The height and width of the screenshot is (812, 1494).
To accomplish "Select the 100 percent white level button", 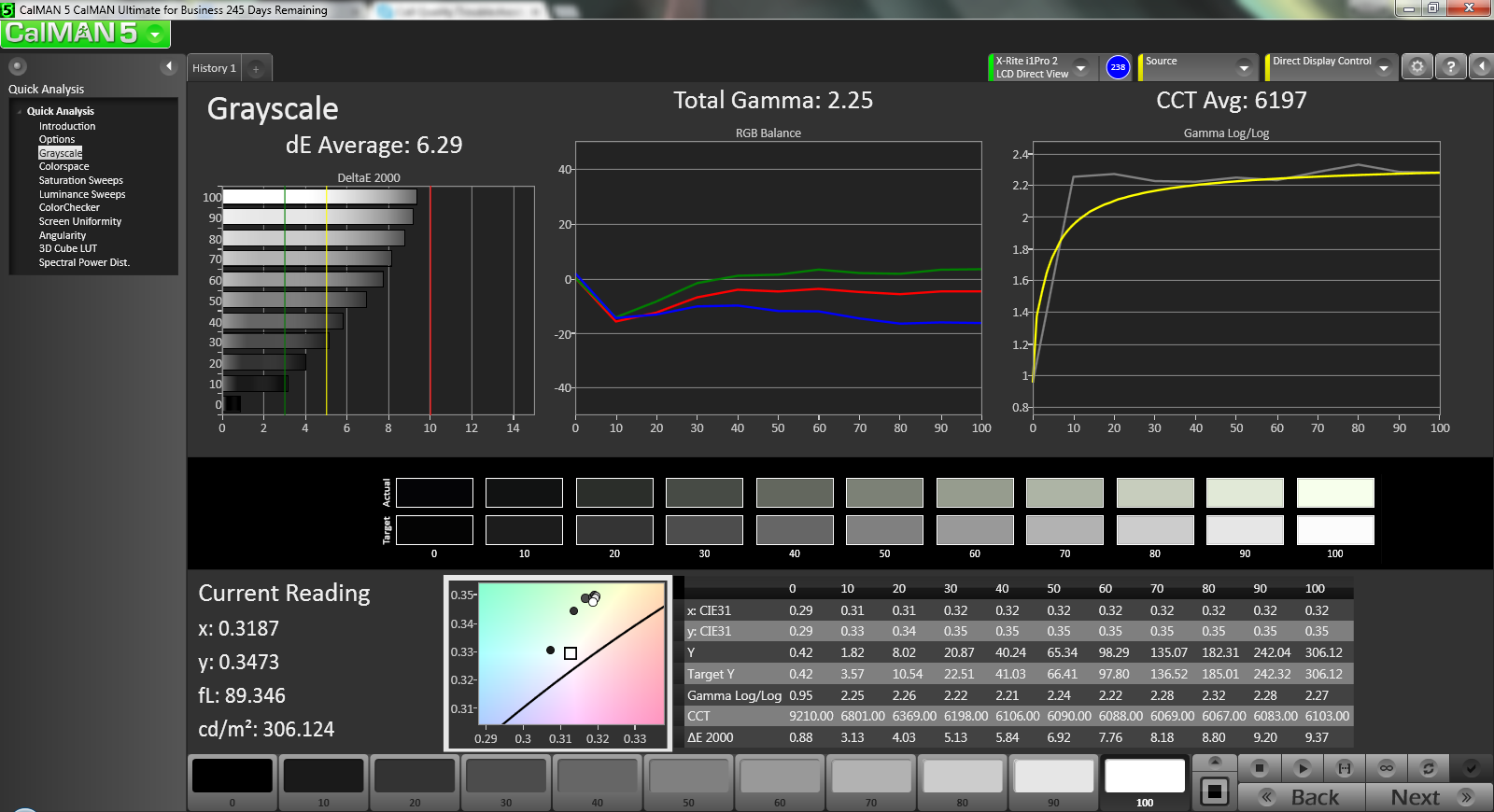I will pyautogui.click(x=1145, y=782).
